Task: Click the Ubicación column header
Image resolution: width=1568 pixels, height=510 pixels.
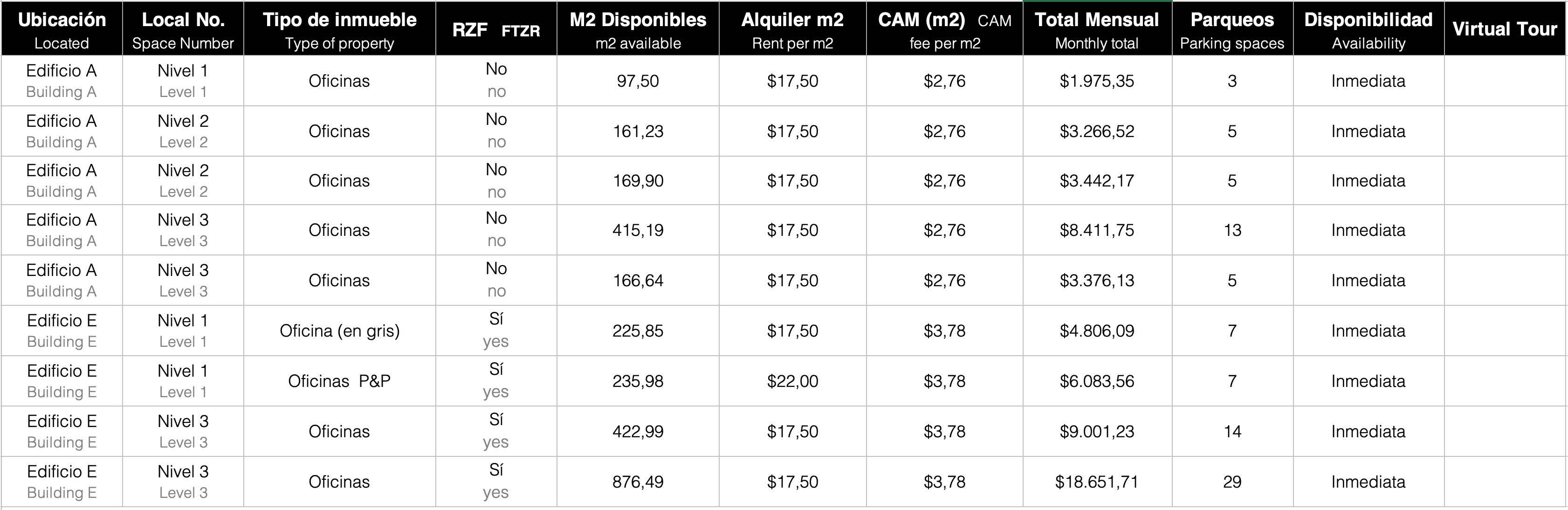Action: pyautogui.click(x=62, y=28)
